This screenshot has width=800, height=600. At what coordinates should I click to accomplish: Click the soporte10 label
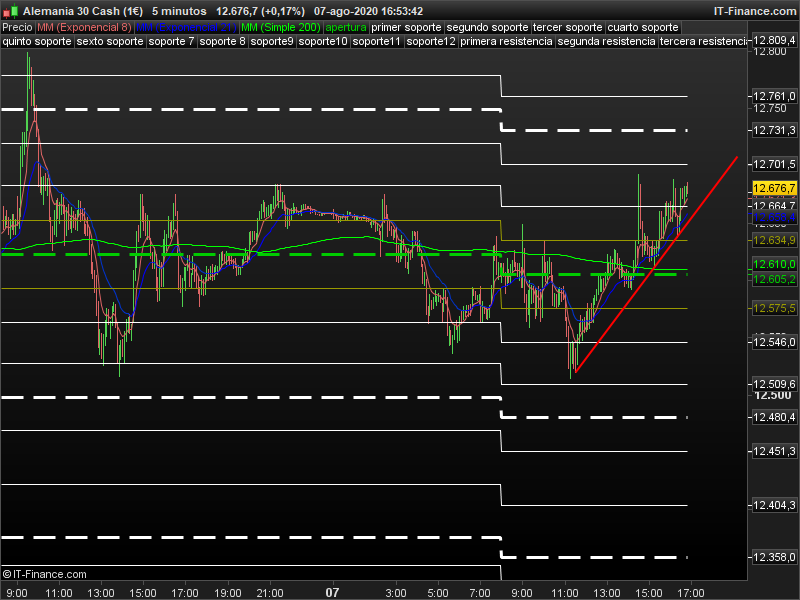point(324,42)
